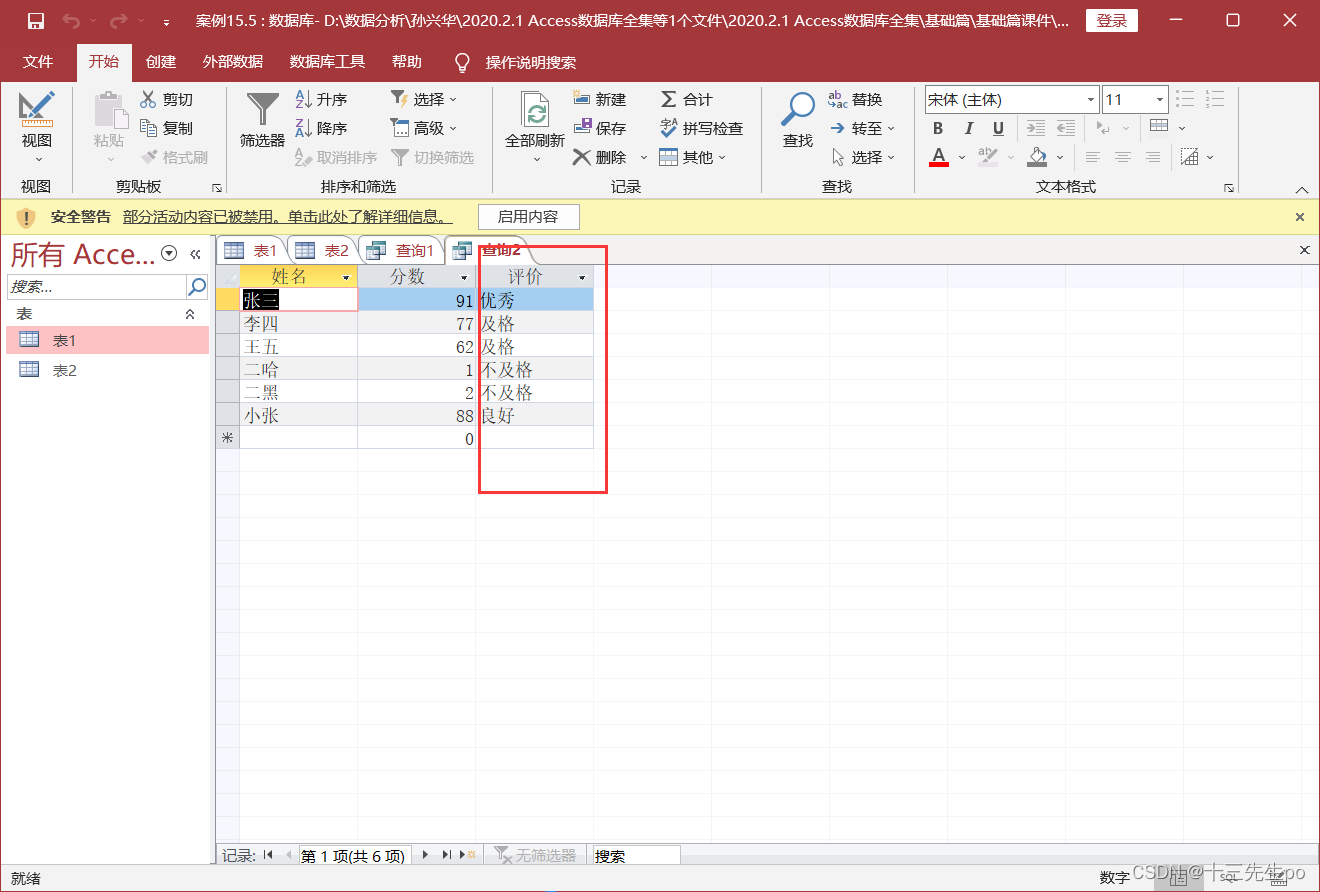1320x892 pixels.
Task: Click the numbered list icon
Action: coord(1215,99)
